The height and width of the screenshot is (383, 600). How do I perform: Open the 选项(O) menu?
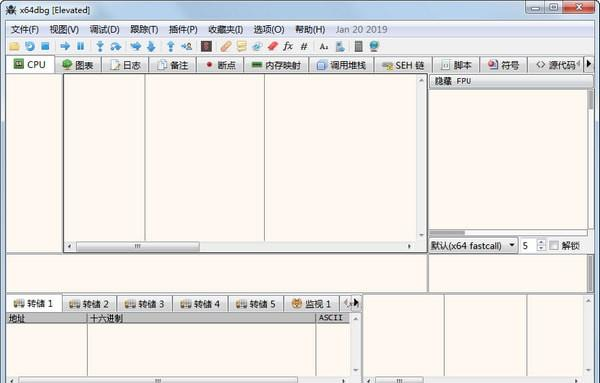point(269,29)
